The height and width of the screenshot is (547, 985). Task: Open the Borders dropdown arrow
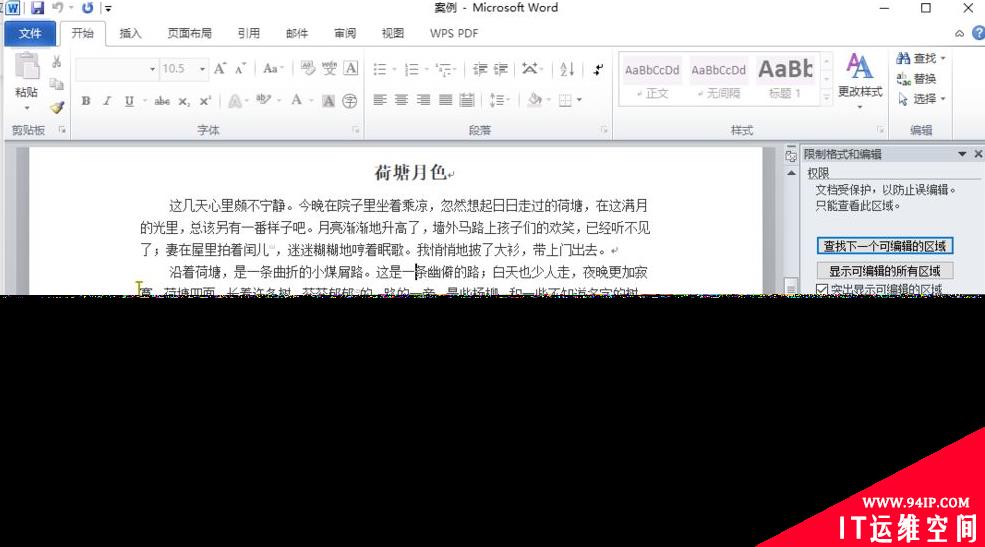coord(579,100)
